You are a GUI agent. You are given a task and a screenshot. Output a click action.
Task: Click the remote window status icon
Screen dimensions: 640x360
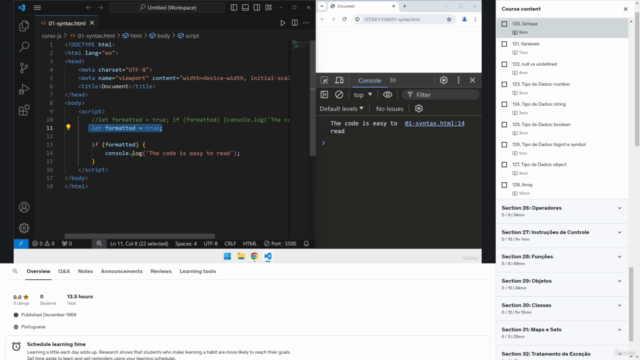pyautogui.click(x=21, y=244)
